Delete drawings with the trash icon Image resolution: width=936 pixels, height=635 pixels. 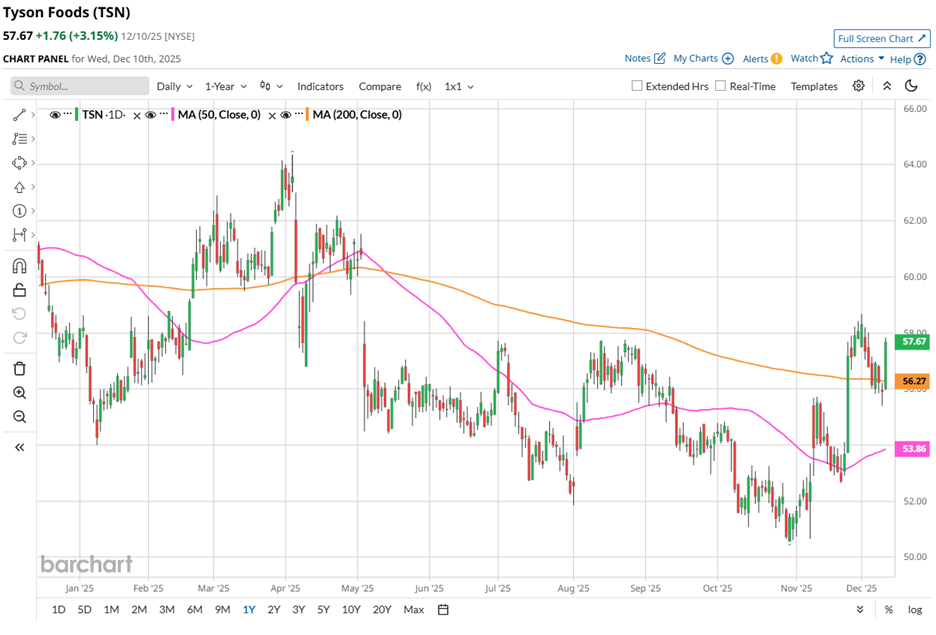19,368
